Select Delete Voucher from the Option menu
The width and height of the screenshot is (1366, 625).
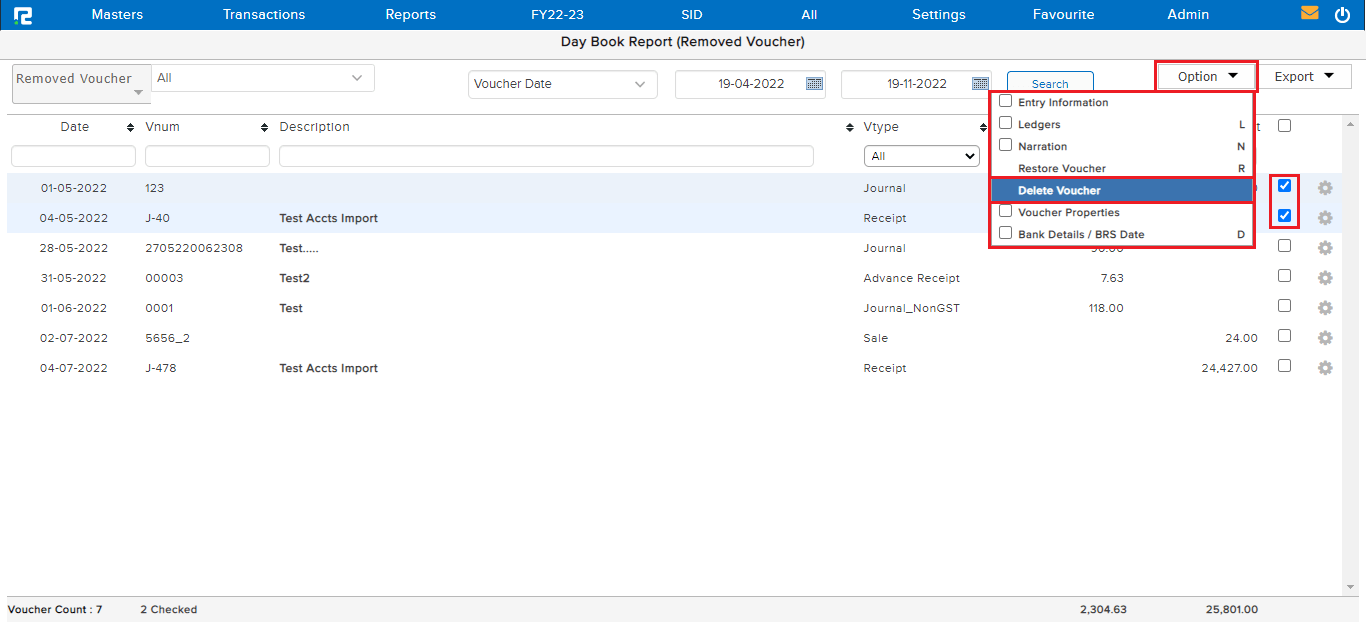[x=1120, y=191]
